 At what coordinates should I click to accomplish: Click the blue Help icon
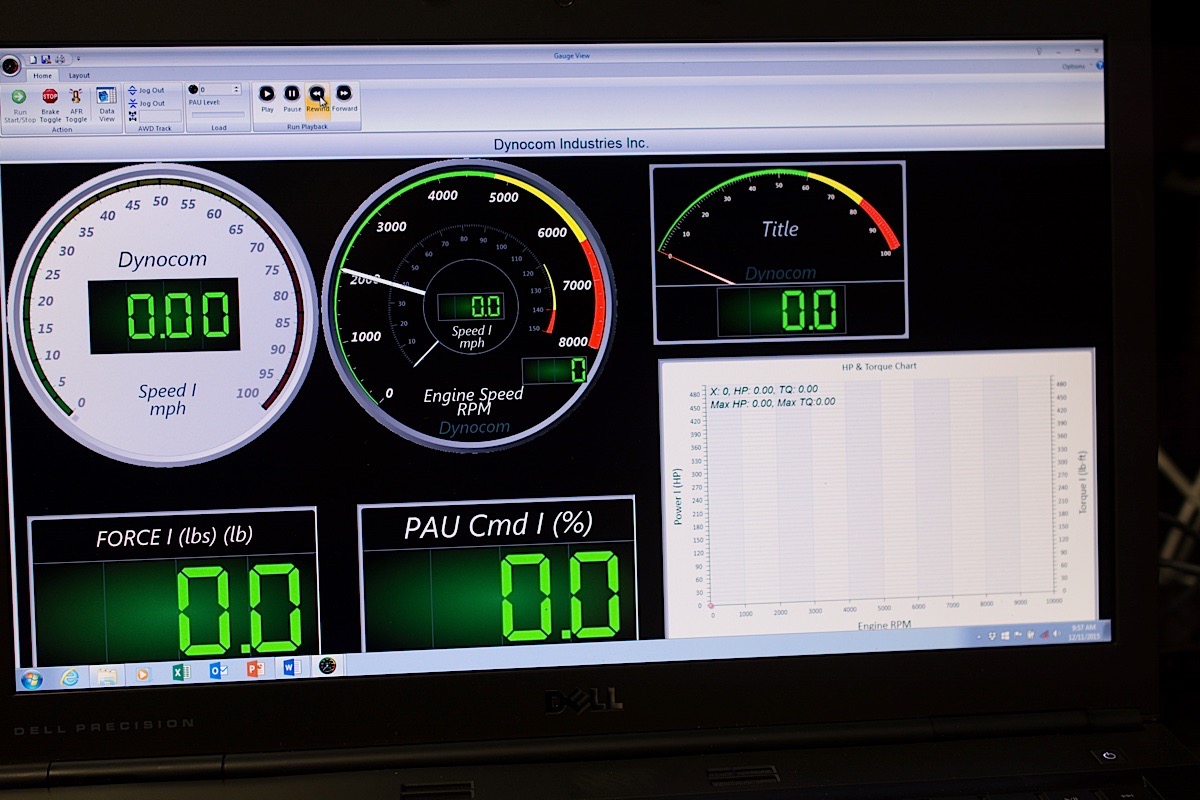tap(1098, 66)
